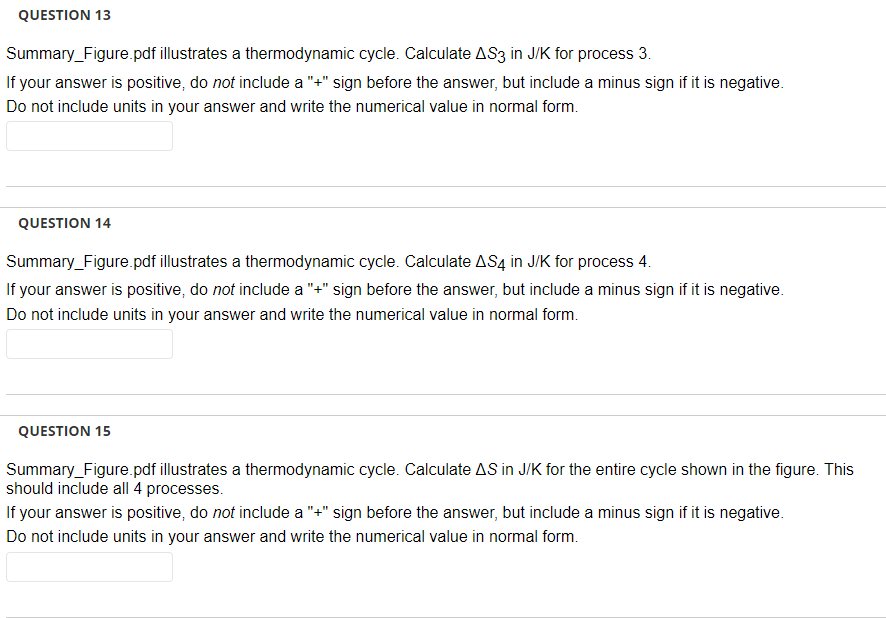Open Summary_Figure.pdf referenced in Question 15
886x618 pixels.
(75, 469)
